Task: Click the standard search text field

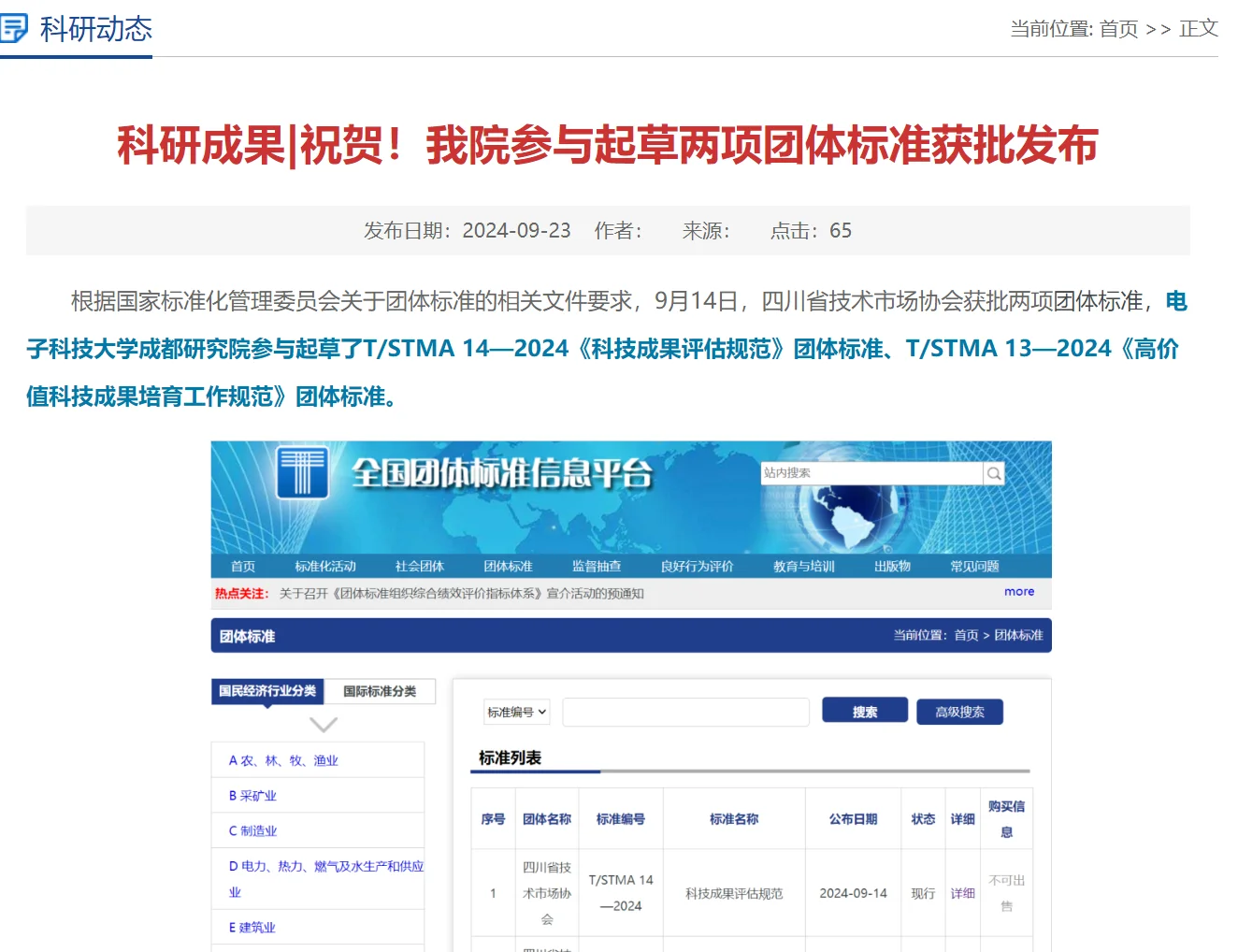Action: (685, 713)
